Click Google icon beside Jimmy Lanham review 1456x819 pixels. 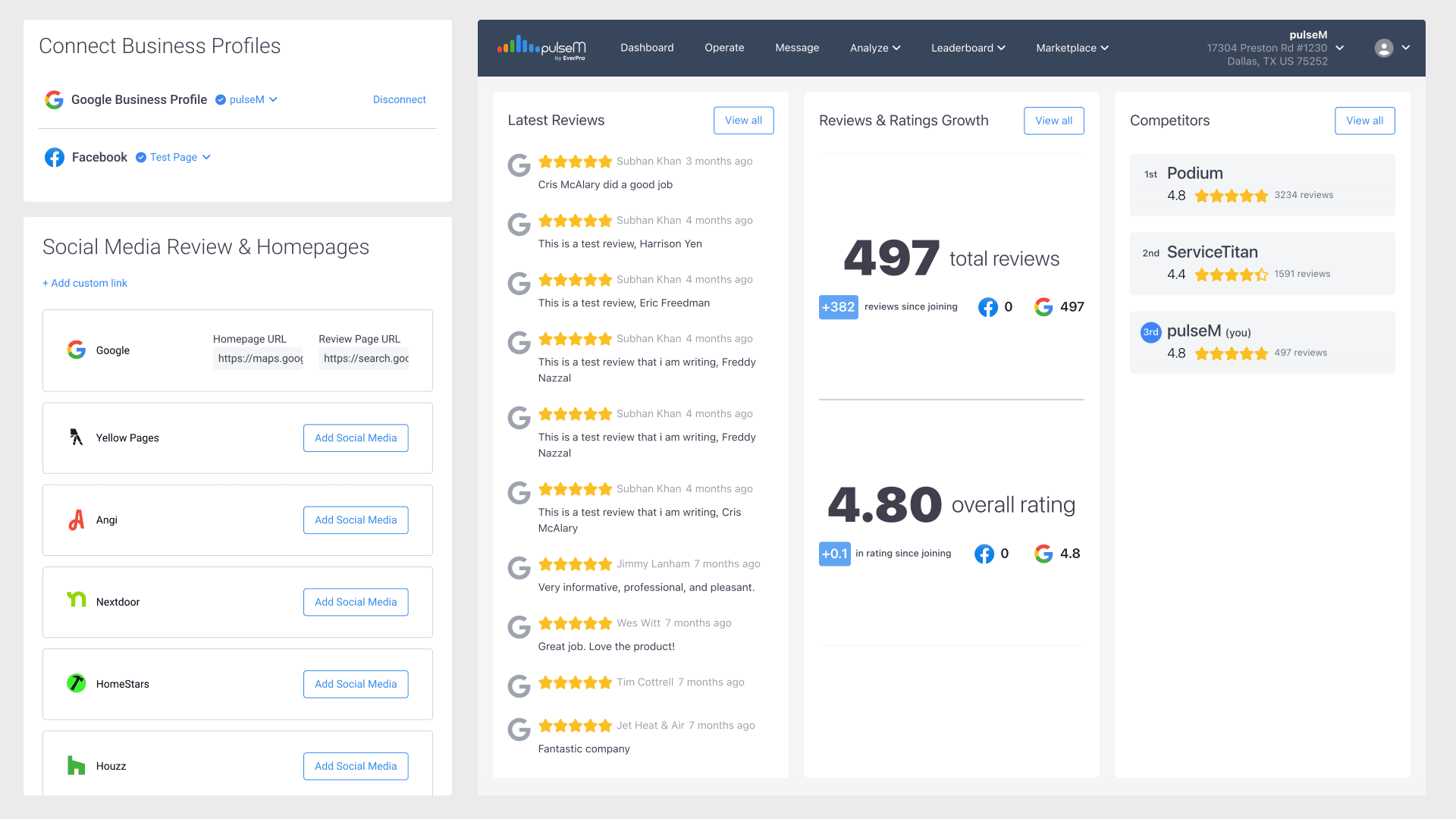click(519, 568)
